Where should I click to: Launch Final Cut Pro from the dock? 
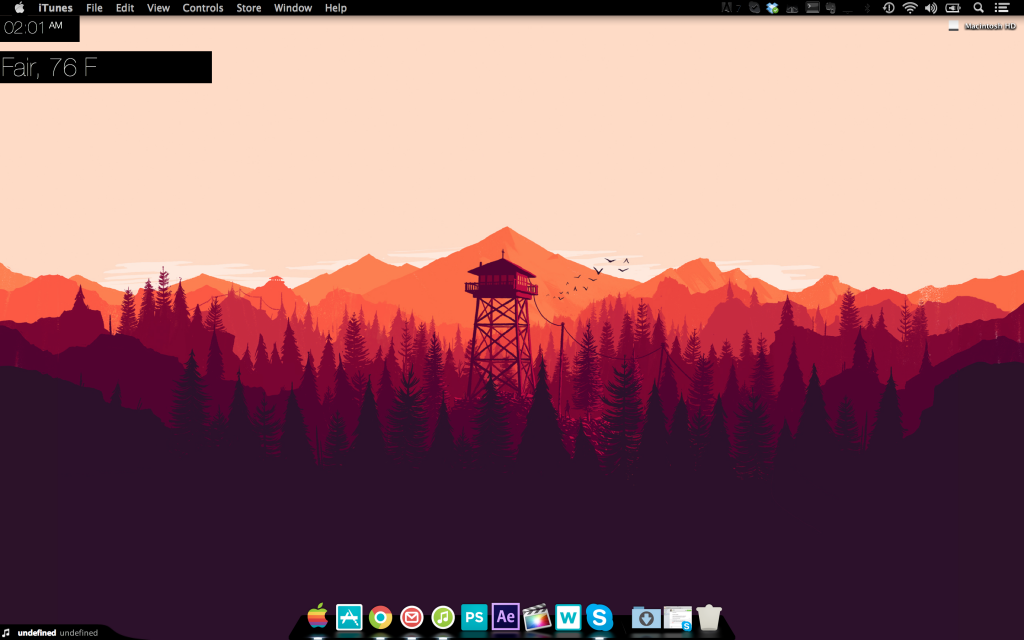[x=537, y=617]
